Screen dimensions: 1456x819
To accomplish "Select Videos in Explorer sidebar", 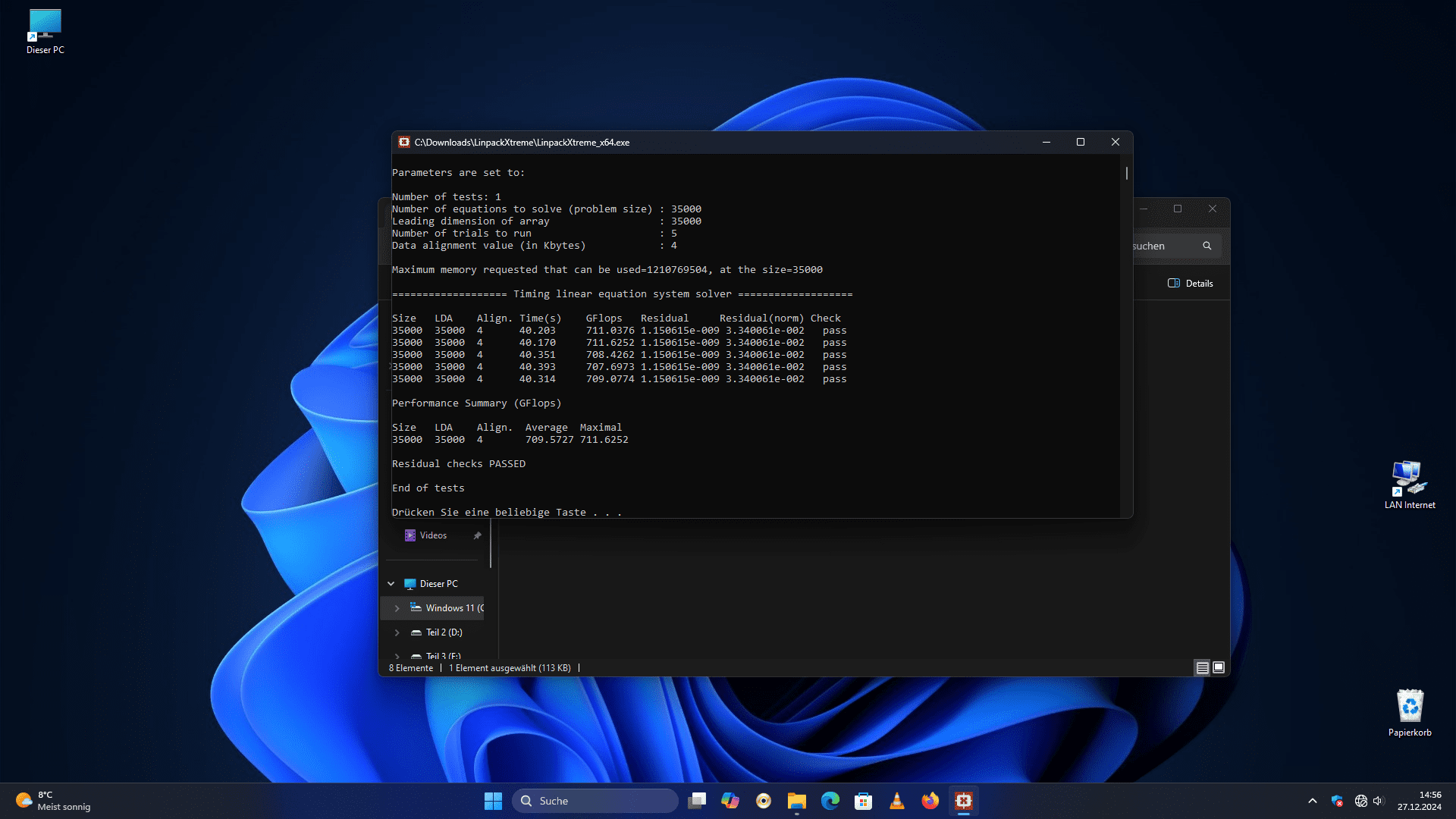I will (x=433, y=535).
